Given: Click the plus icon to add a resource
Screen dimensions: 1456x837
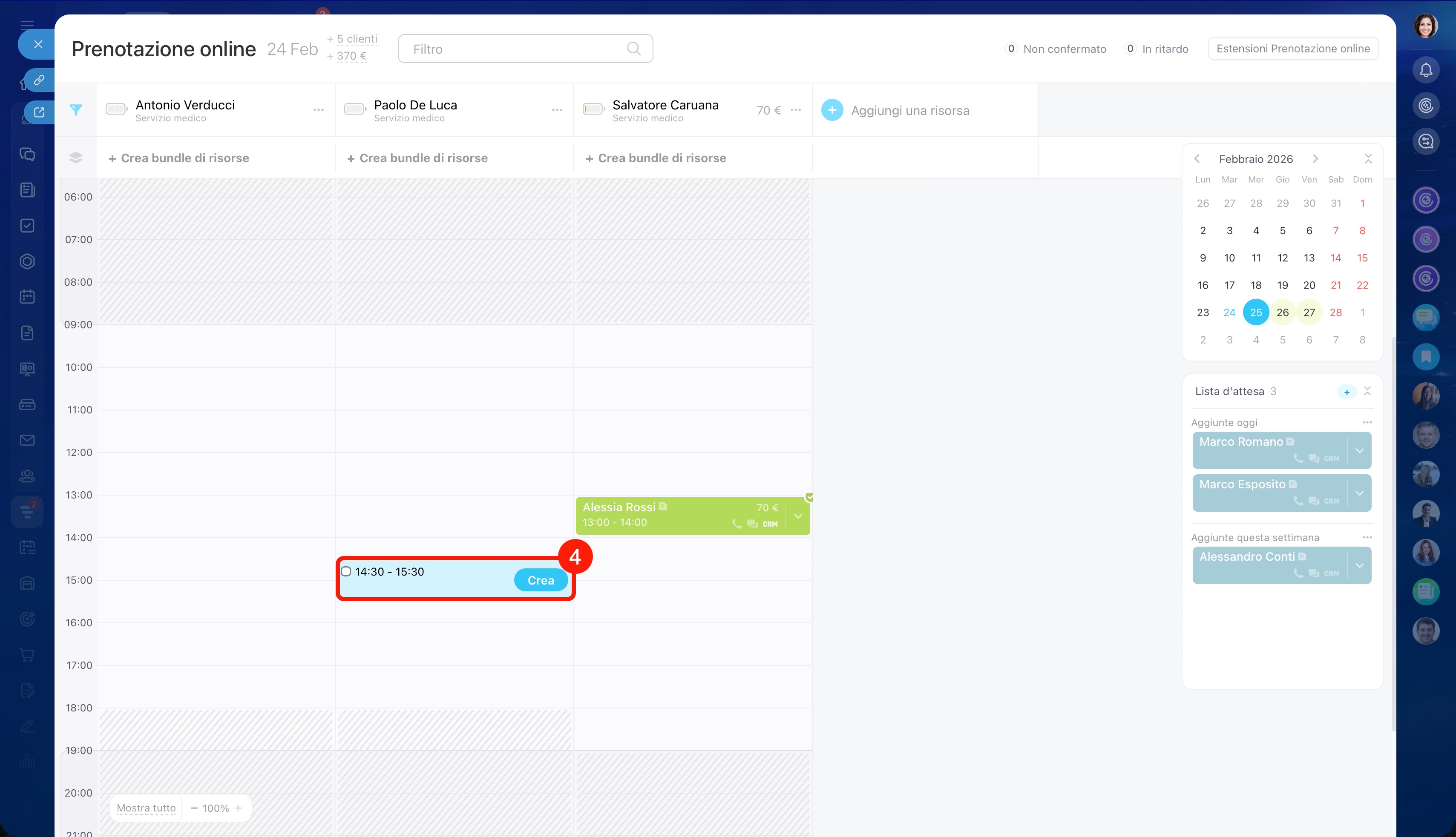Looking at the screenshot, I should tap(832, 110).
